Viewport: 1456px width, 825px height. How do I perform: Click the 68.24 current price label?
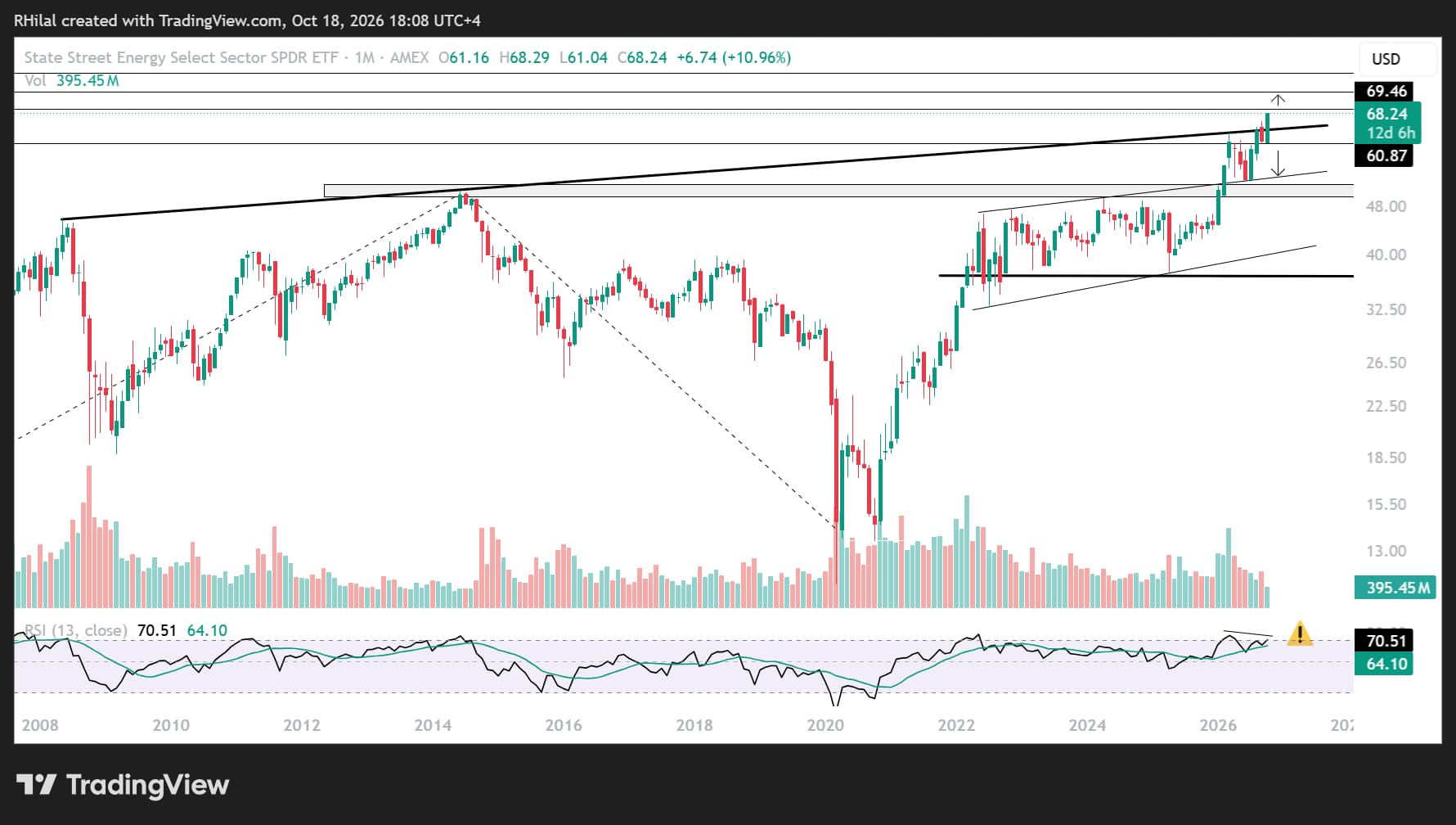tap(1387, 114)
